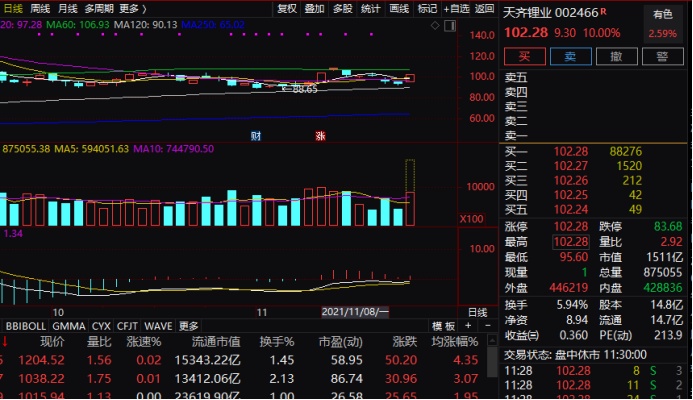Viewport: 693px width, 400px height.
Task: Click the 买四 bid price 102.25
Action: point(571,195)
